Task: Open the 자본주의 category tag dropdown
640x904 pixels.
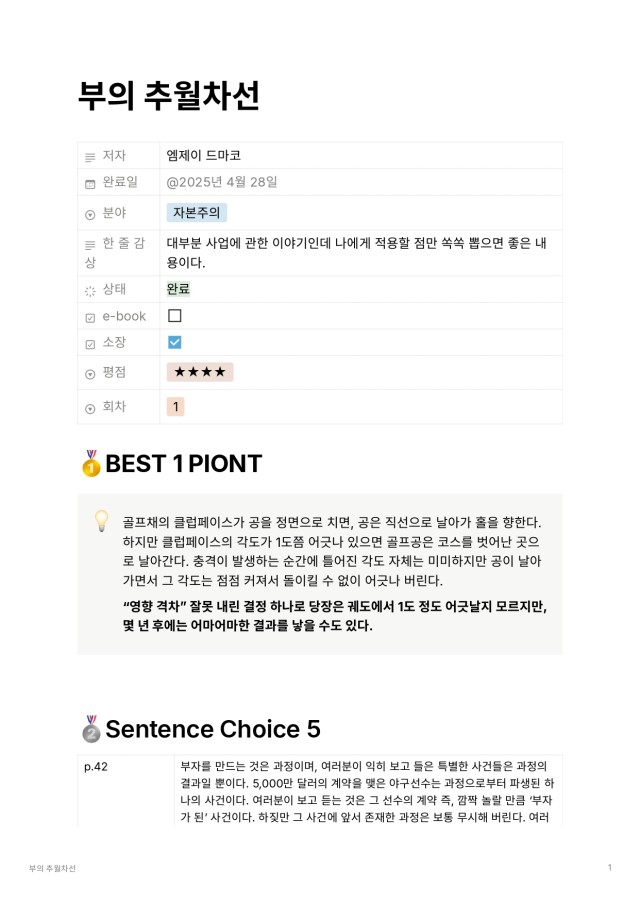Action: tap(197, 213)
